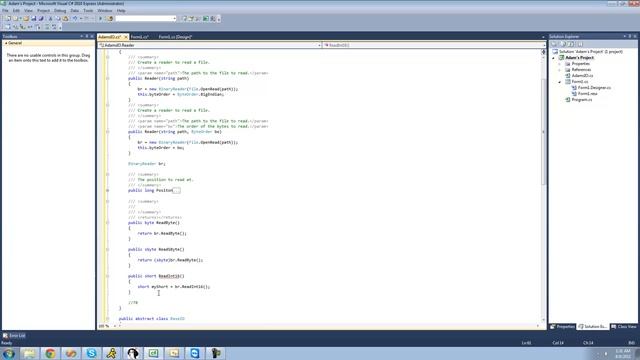This screenshot has width=640, height=360.
Task: Click the Visual C# taskbar icon
Action: (x=153, y=353)
